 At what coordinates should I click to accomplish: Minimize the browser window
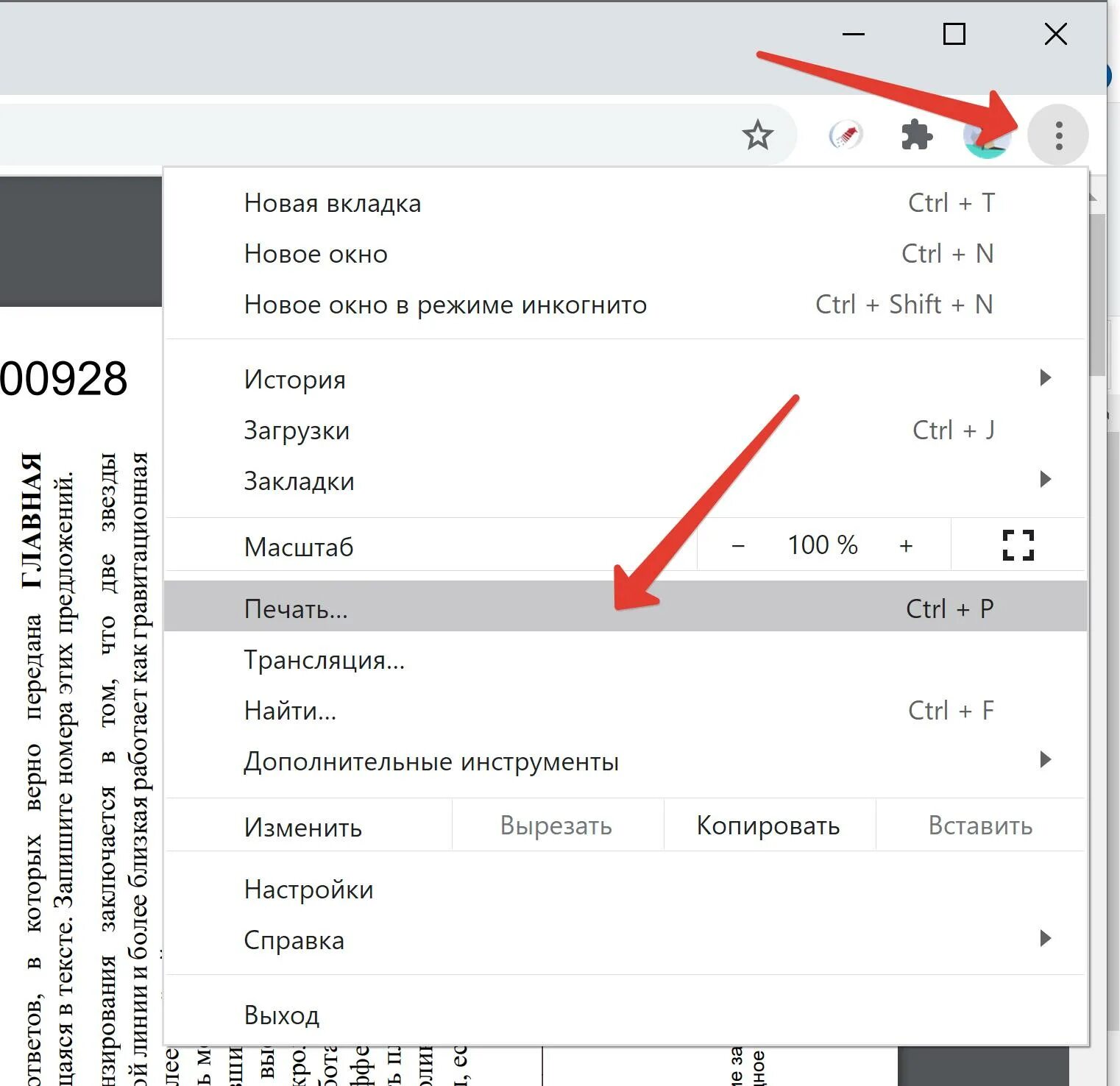coord(853,34)
